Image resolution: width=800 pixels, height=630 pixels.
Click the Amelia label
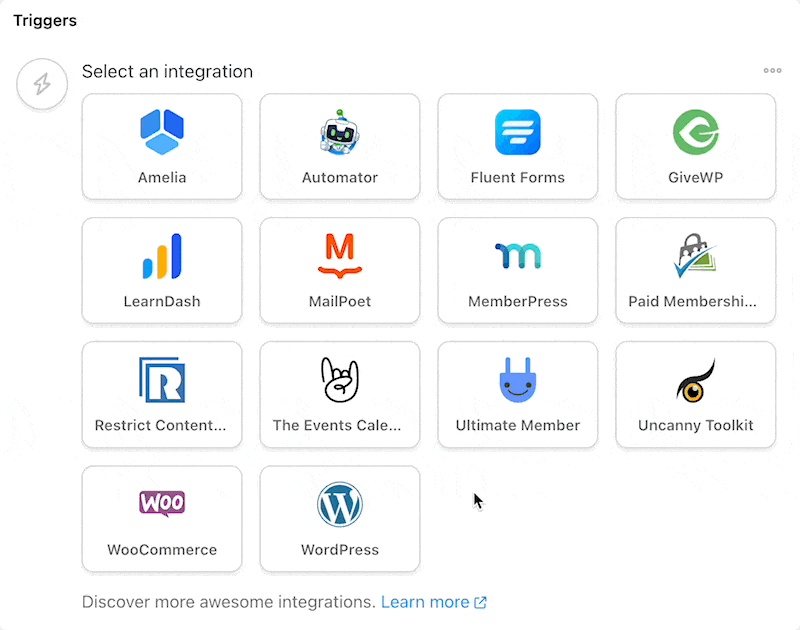[x=162, y=178]
